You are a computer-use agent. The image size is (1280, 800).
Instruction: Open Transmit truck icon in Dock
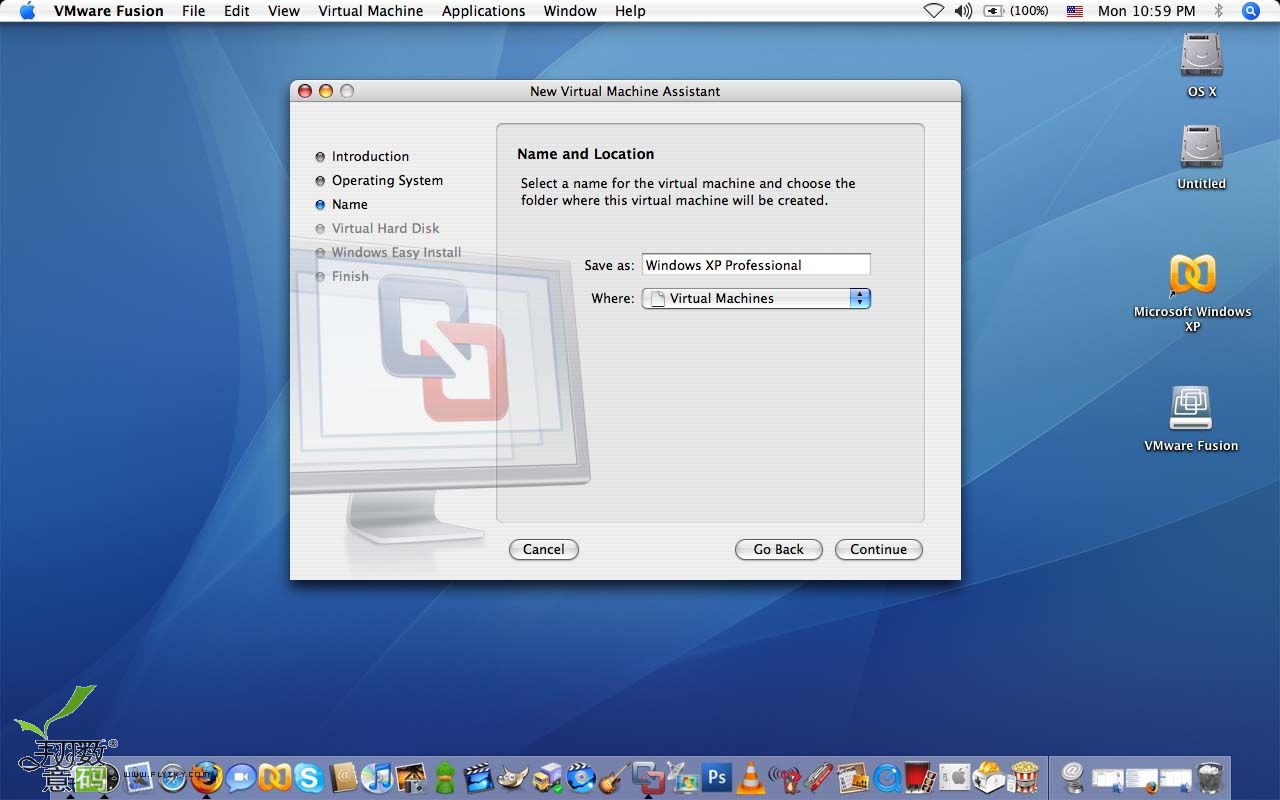[547, 777]
